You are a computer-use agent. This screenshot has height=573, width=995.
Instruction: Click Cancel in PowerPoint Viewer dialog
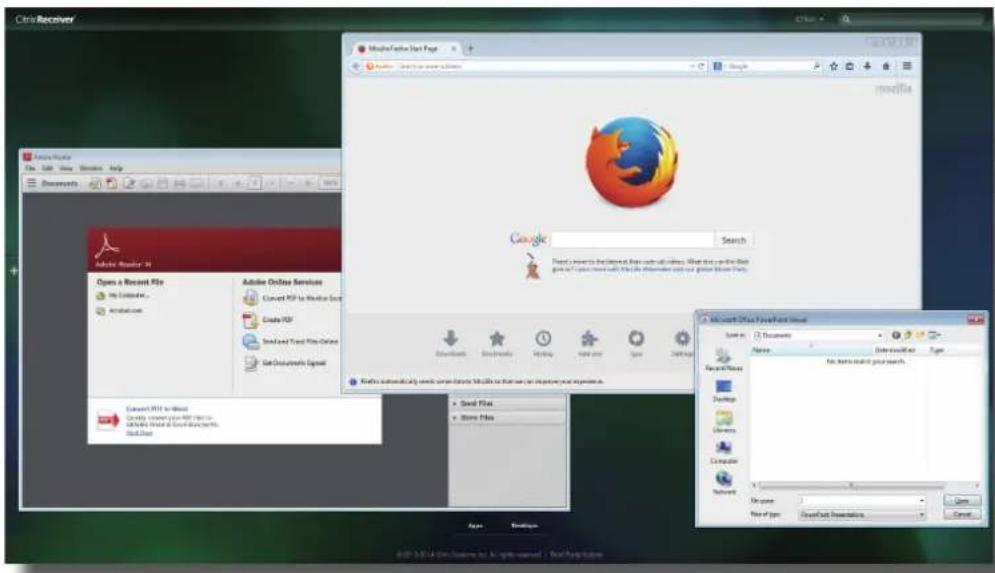(x=962, y=515)
